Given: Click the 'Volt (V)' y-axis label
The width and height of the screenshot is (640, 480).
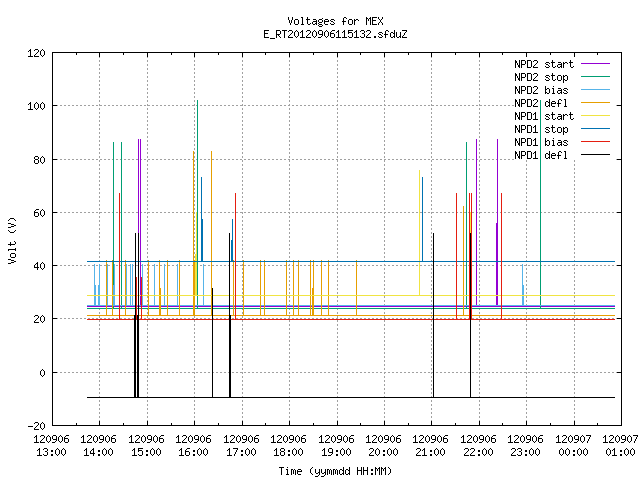Looking at the screenshot, I should [13, 240].
